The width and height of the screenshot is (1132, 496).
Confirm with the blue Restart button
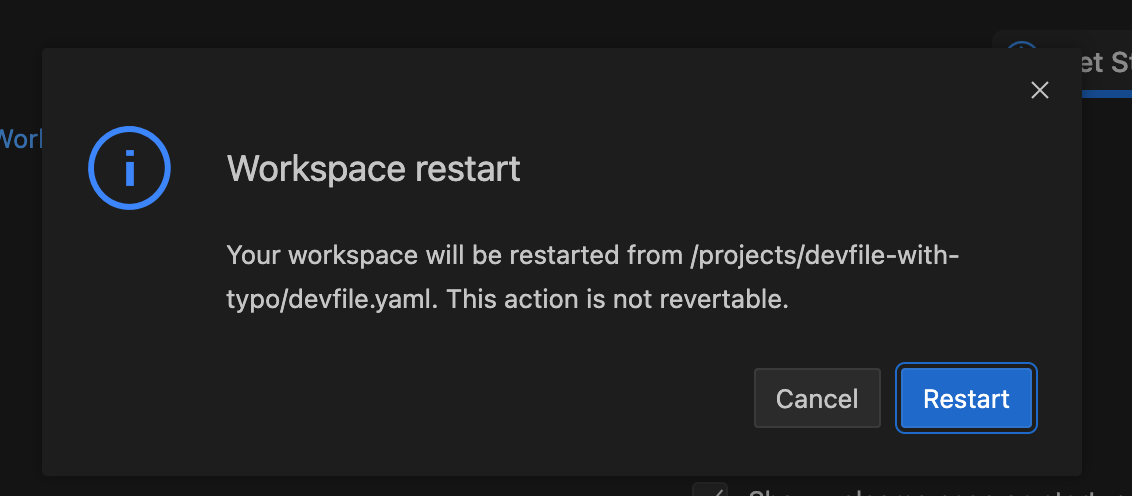coord(966,399)
